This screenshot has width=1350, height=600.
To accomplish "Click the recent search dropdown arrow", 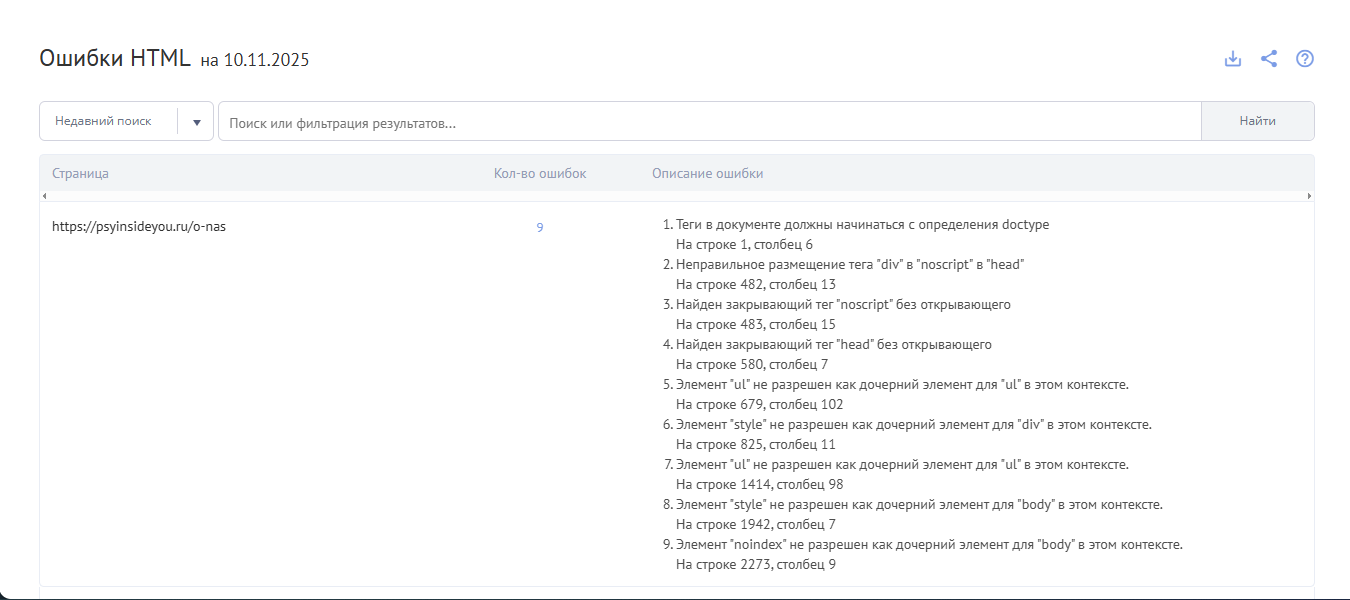I will coord(196,122).
